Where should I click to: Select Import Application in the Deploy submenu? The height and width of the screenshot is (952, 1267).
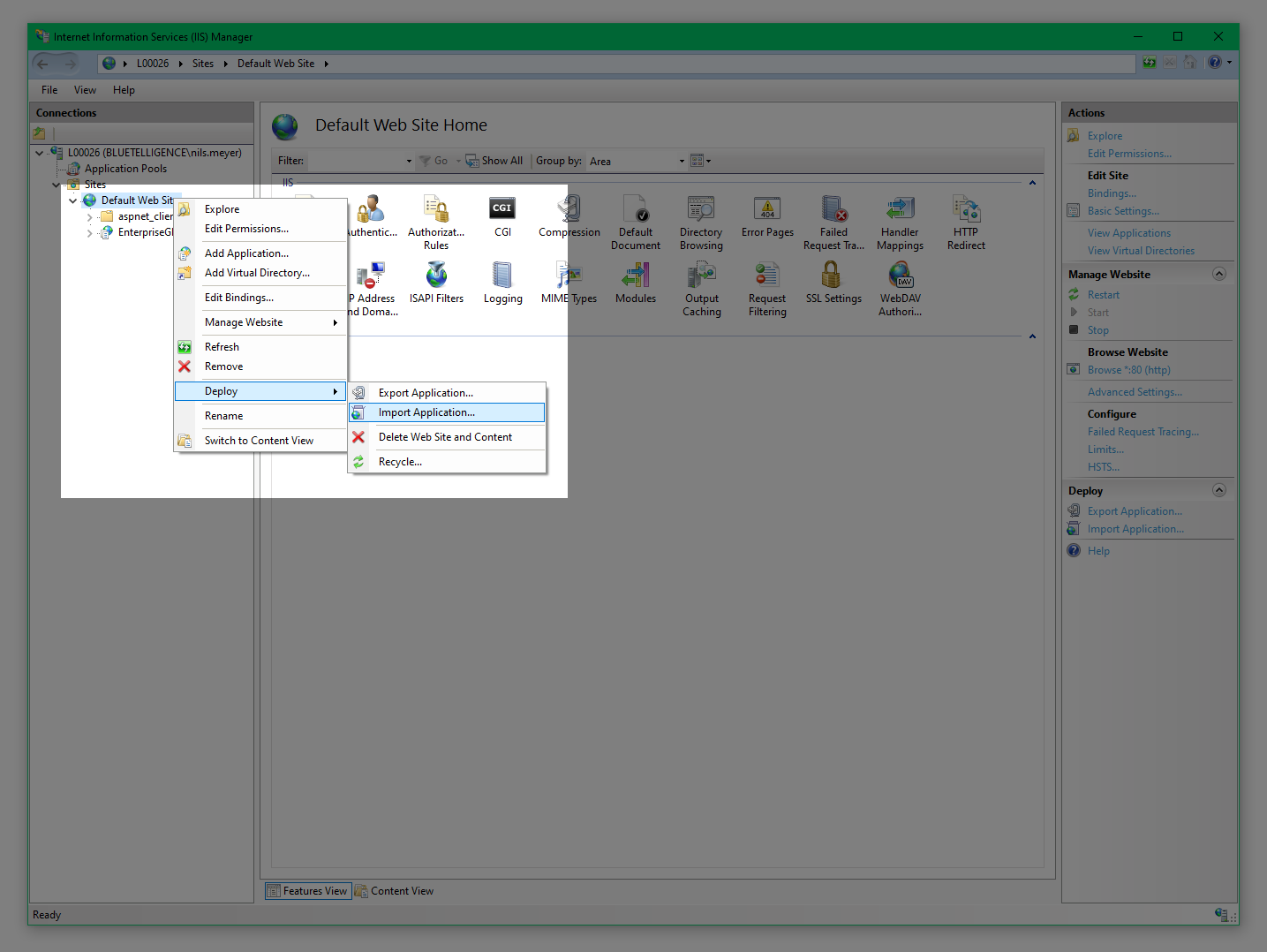click(426, 412)
